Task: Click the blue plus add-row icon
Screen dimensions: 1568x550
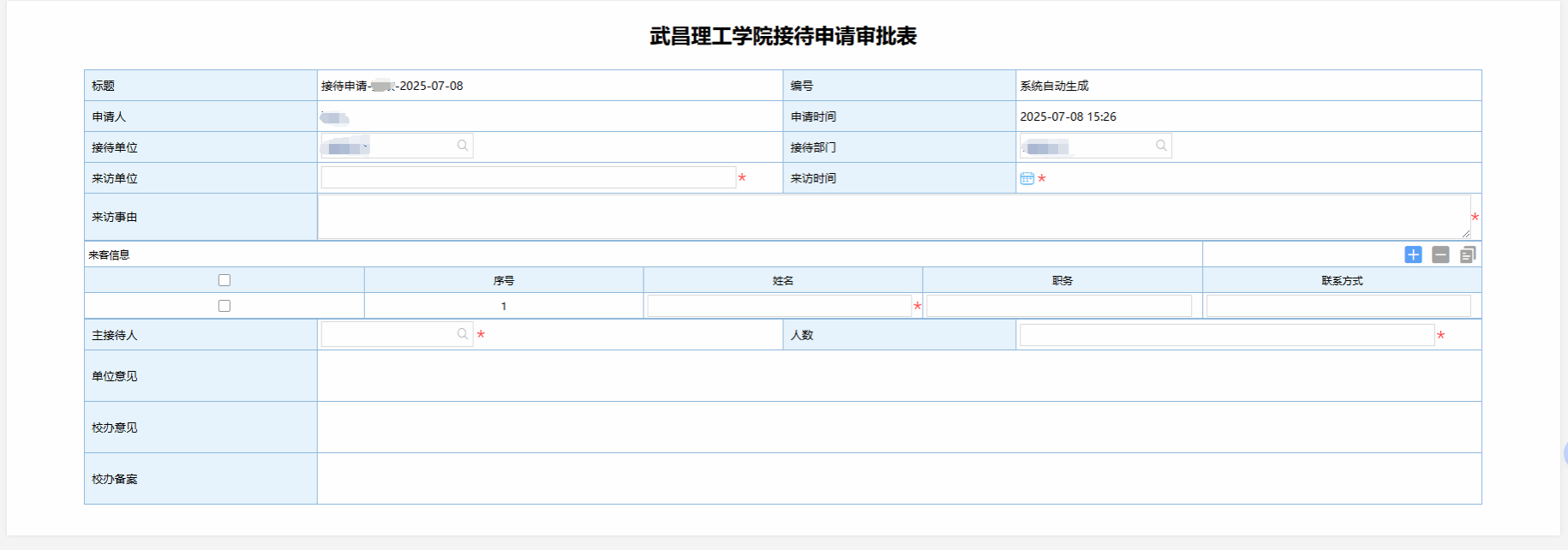Action: tap(1413, 254)
